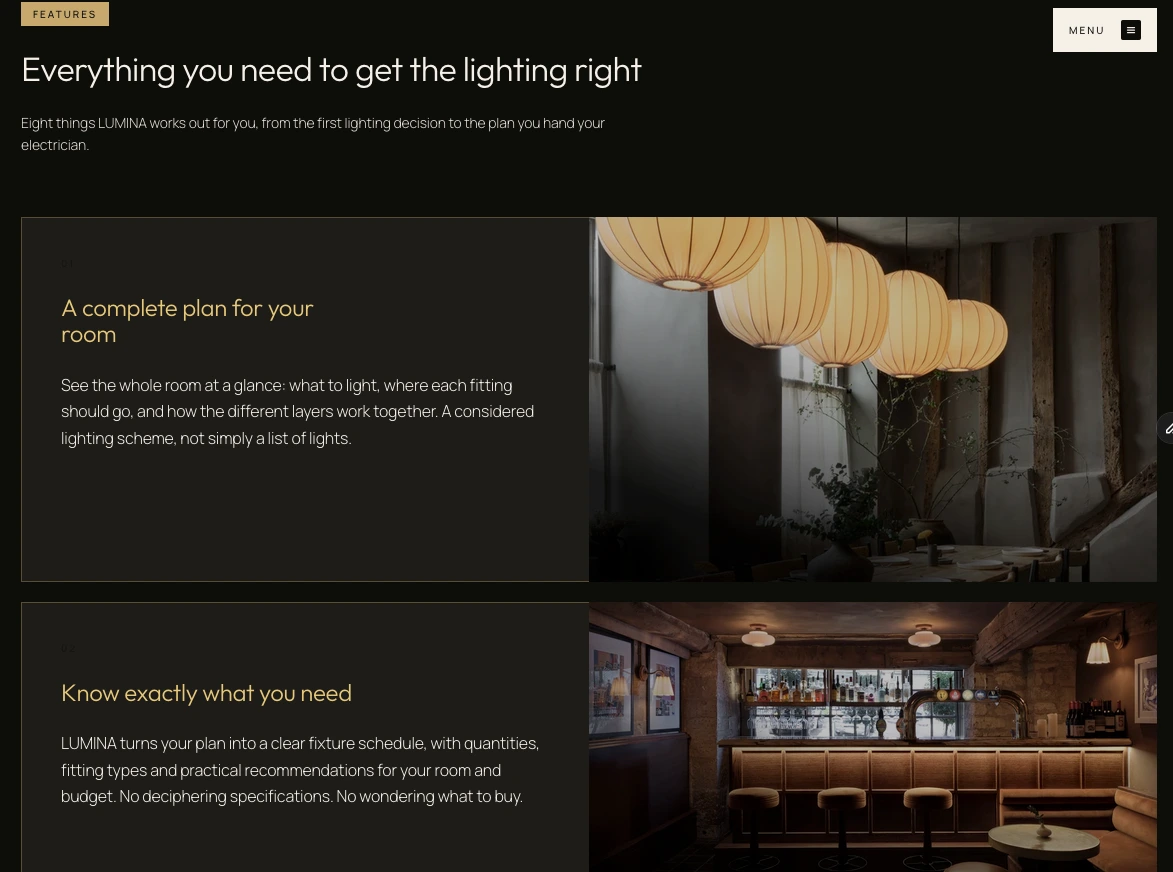Click the largest paper lantern in the photo
Screen dimensions: 1173x872
click(682, 253)
